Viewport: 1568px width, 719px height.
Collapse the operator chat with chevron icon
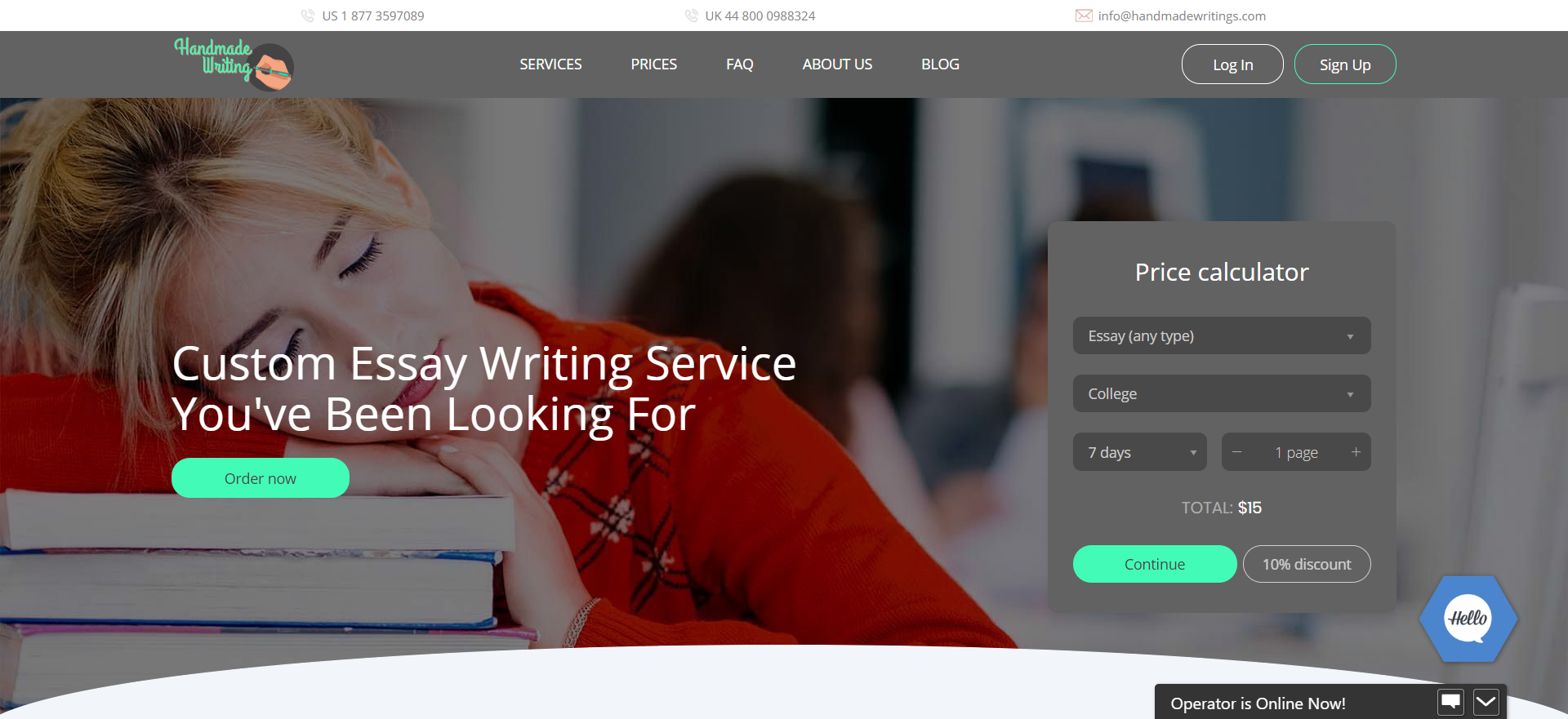[x=1486, y=702]
